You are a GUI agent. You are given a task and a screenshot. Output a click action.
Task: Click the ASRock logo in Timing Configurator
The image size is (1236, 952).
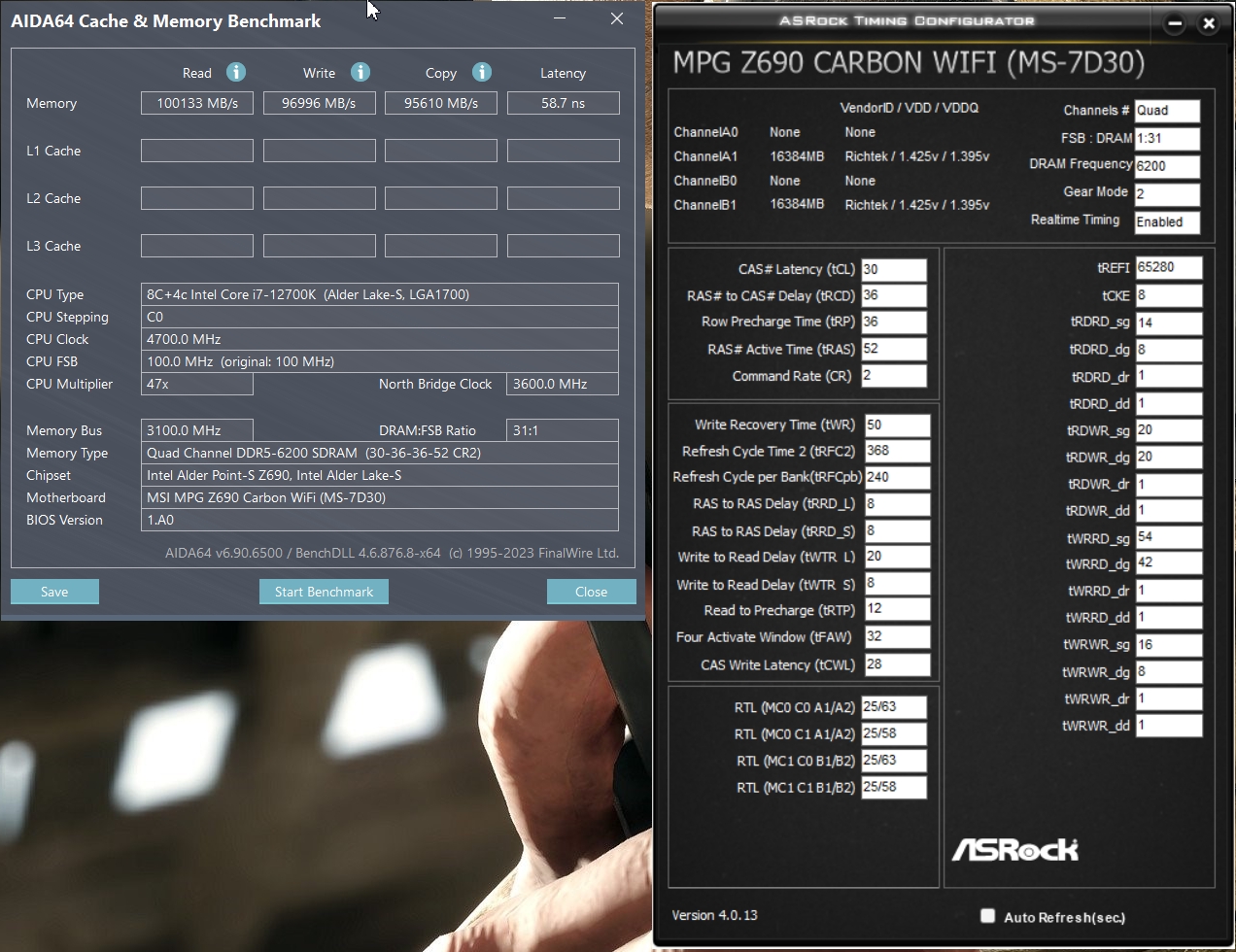point(1014,849)
